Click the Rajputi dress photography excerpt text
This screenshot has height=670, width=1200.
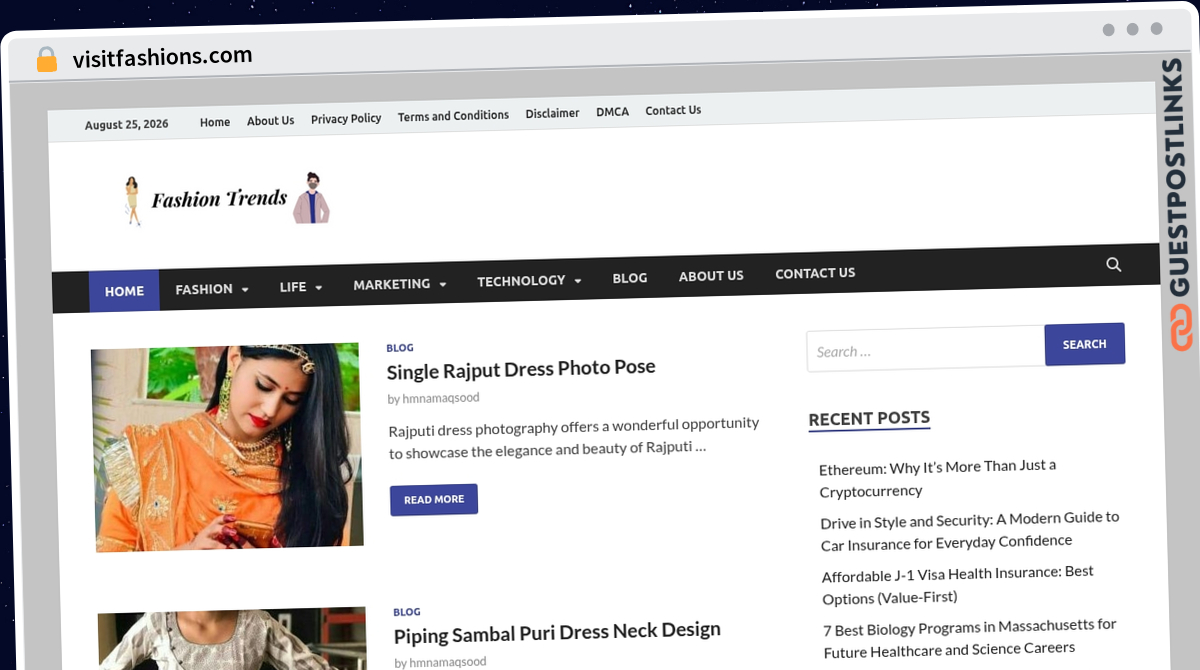(574, 437)
